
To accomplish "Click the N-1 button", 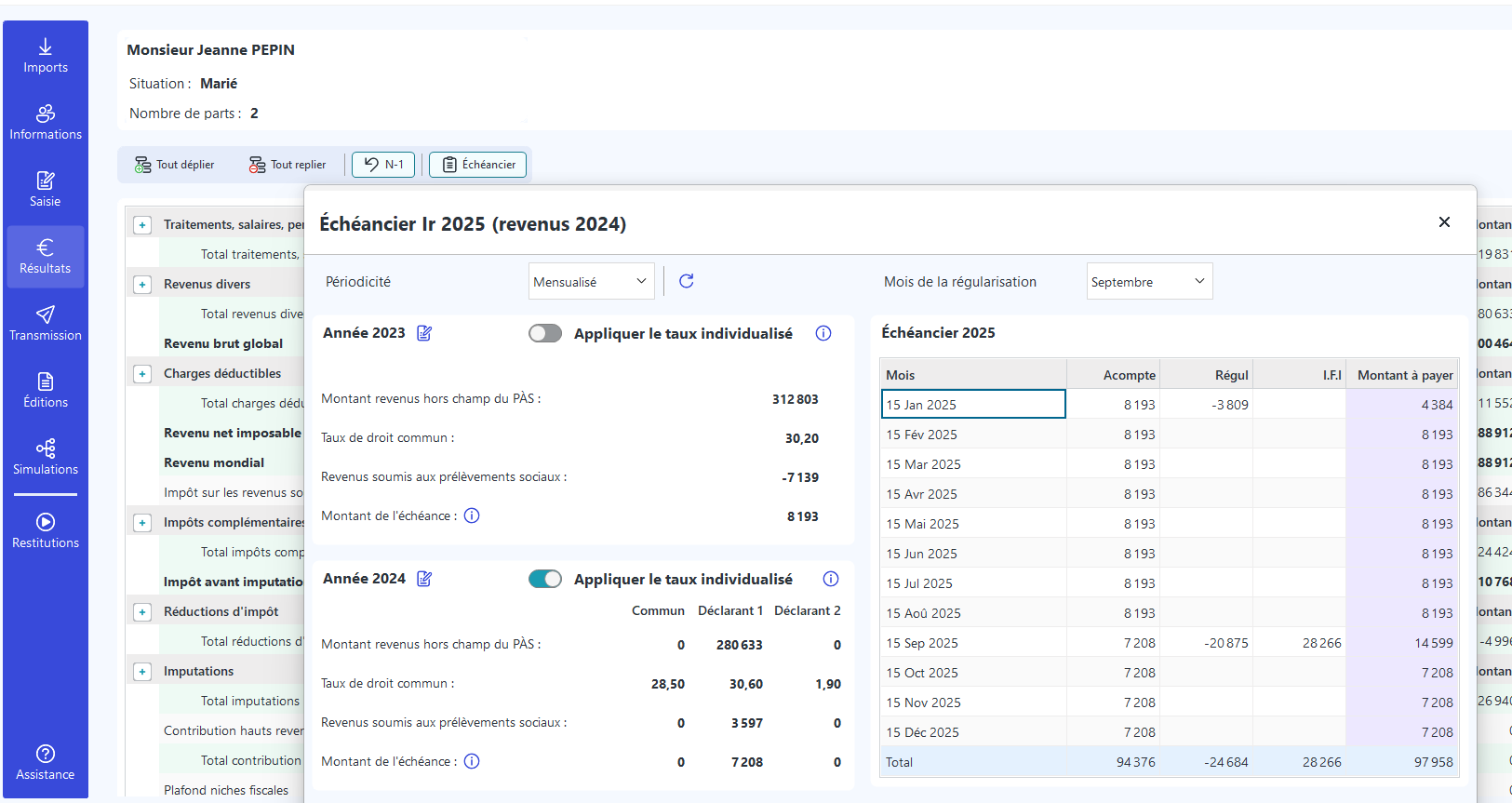I will click(383, 165).
